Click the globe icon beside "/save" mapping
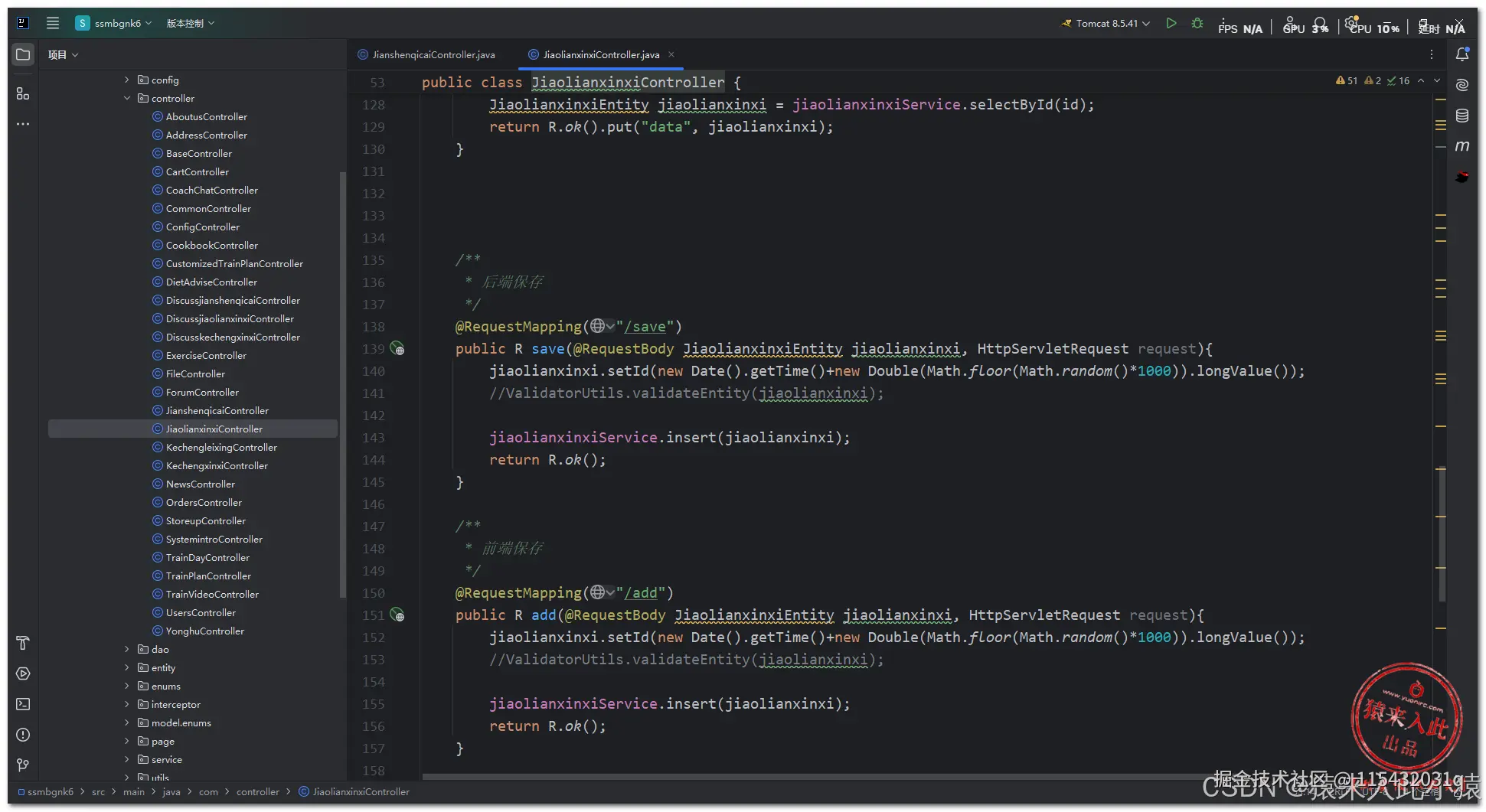Screen dimensions: 1486x812 598,327
